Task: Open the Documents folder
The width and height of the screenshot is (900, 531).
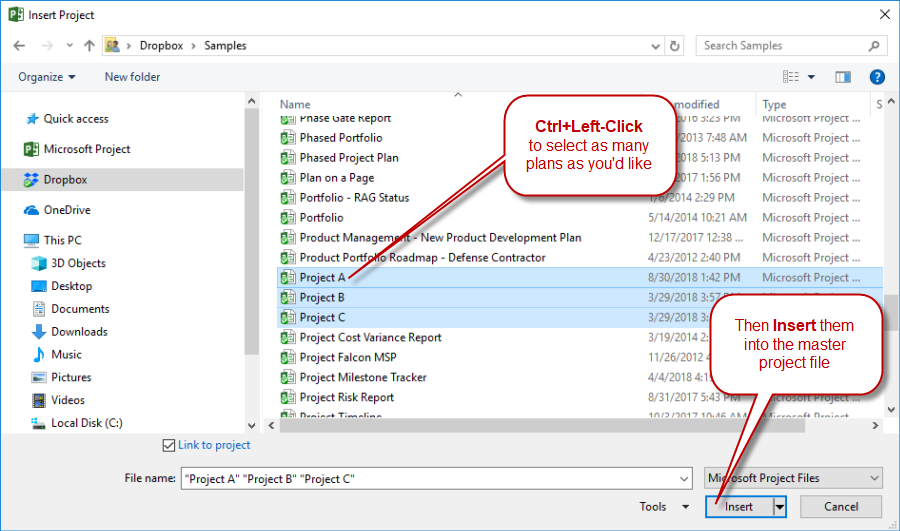Action: 80,309
